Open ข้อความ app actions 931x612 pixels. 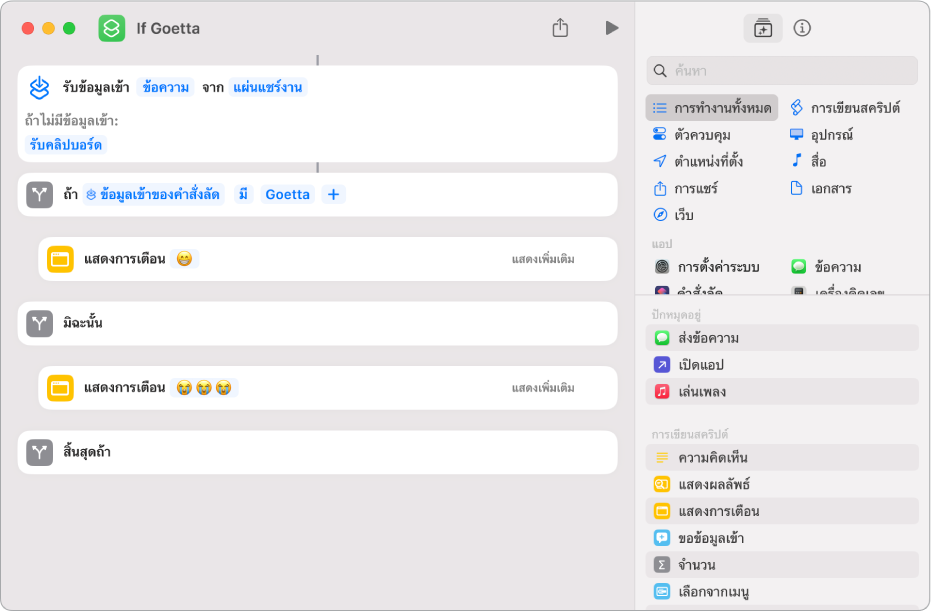click(826, 267)
